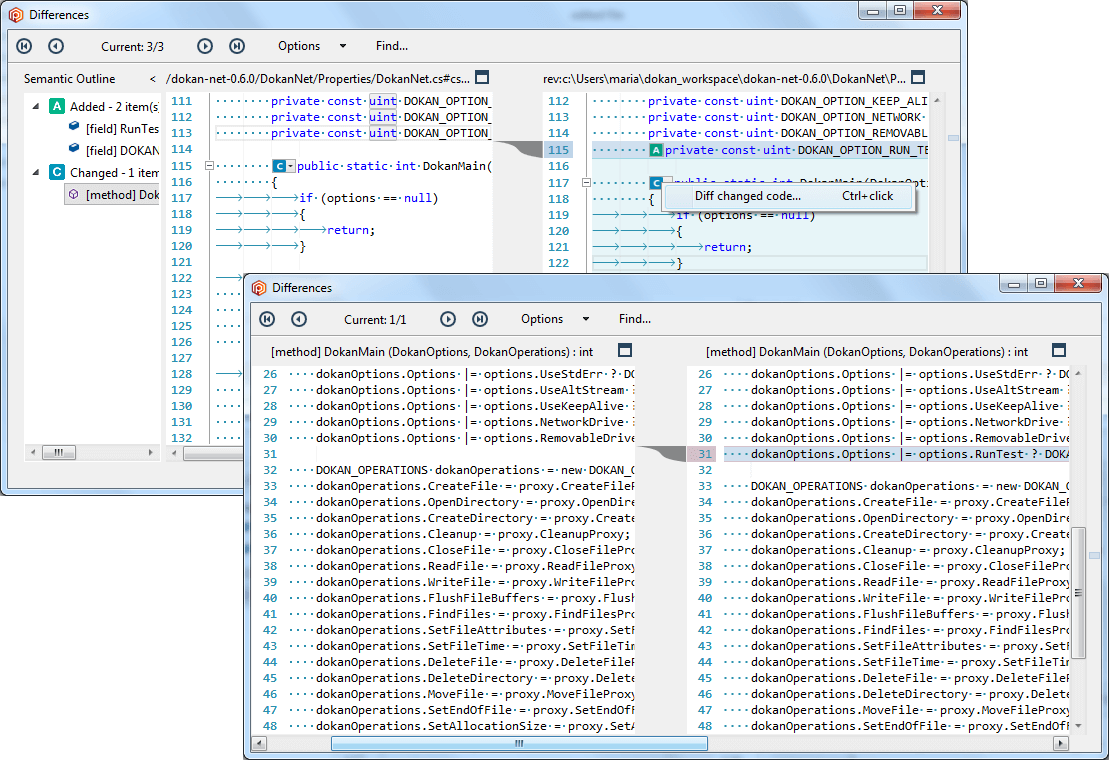Collapse code fold at left line 115
1109x760 pixels.
tap(209, 165)
